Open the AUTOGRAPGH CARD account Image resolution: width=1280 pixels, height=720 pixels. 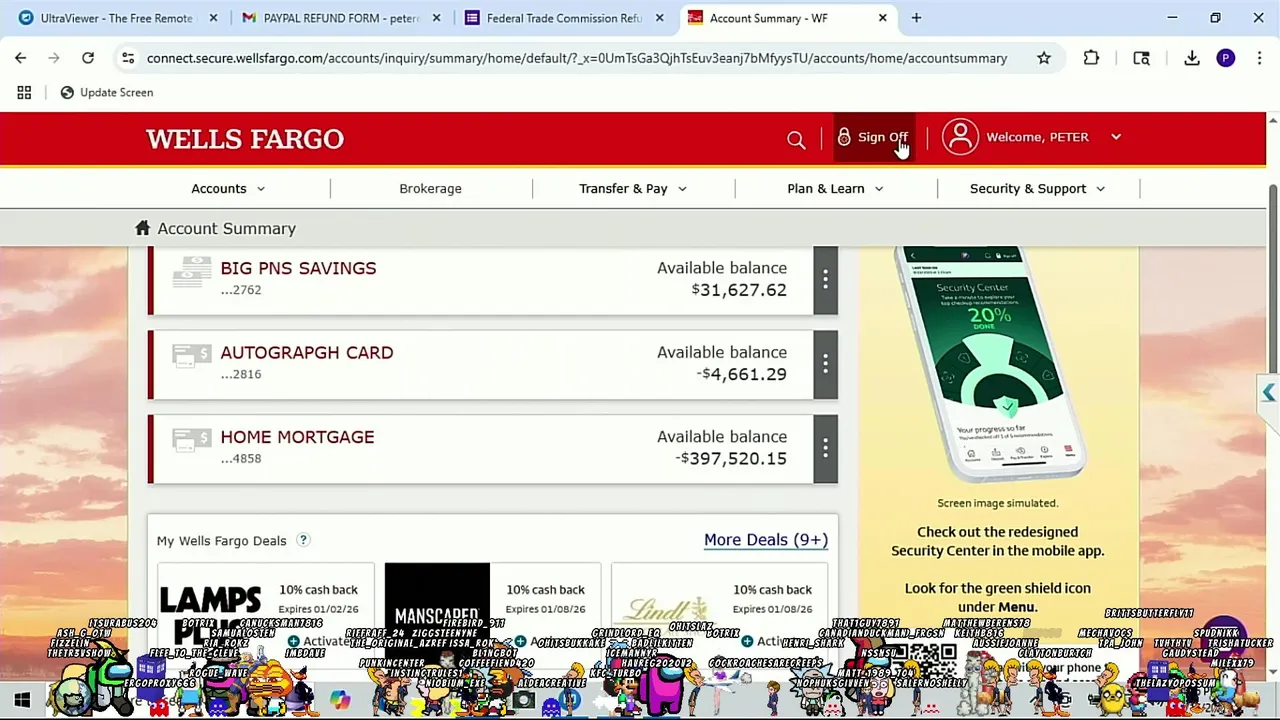pos(306,352)
